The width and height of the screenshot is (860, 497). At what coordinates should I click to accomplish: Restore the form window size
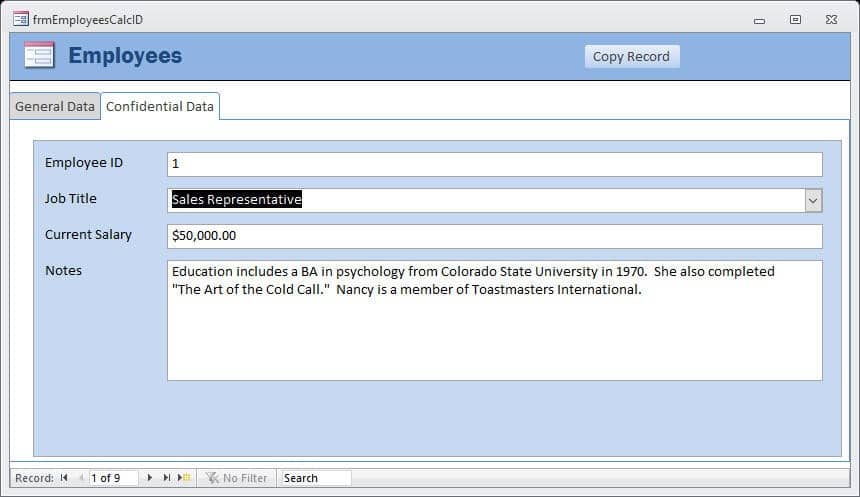click(x=795, y=20)
